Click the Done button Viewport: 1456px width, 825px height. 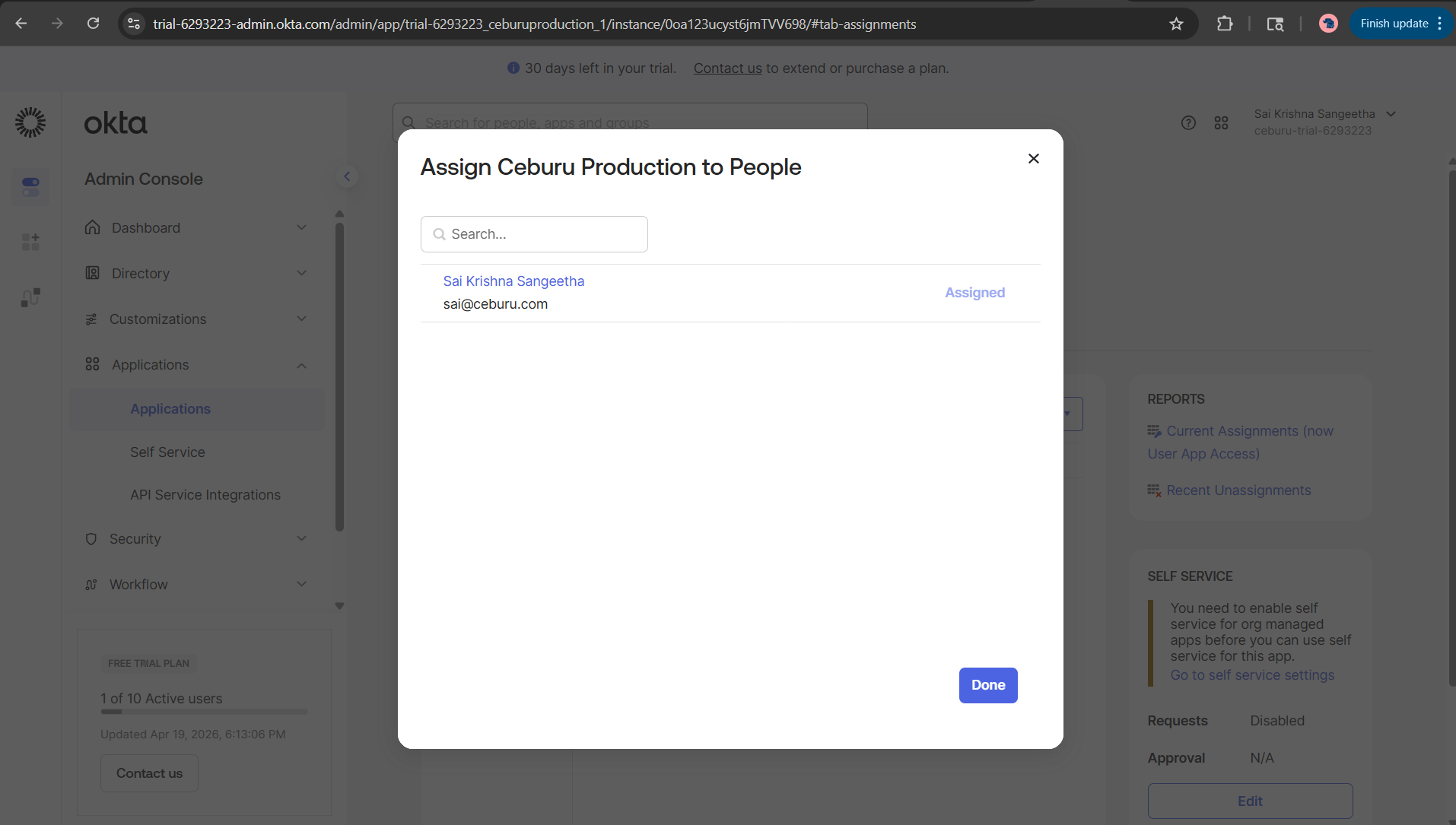988,685
